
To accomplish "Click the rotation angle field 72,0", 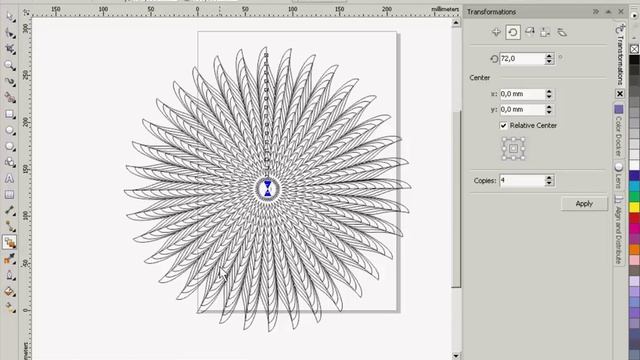I will tap(522, 59).
